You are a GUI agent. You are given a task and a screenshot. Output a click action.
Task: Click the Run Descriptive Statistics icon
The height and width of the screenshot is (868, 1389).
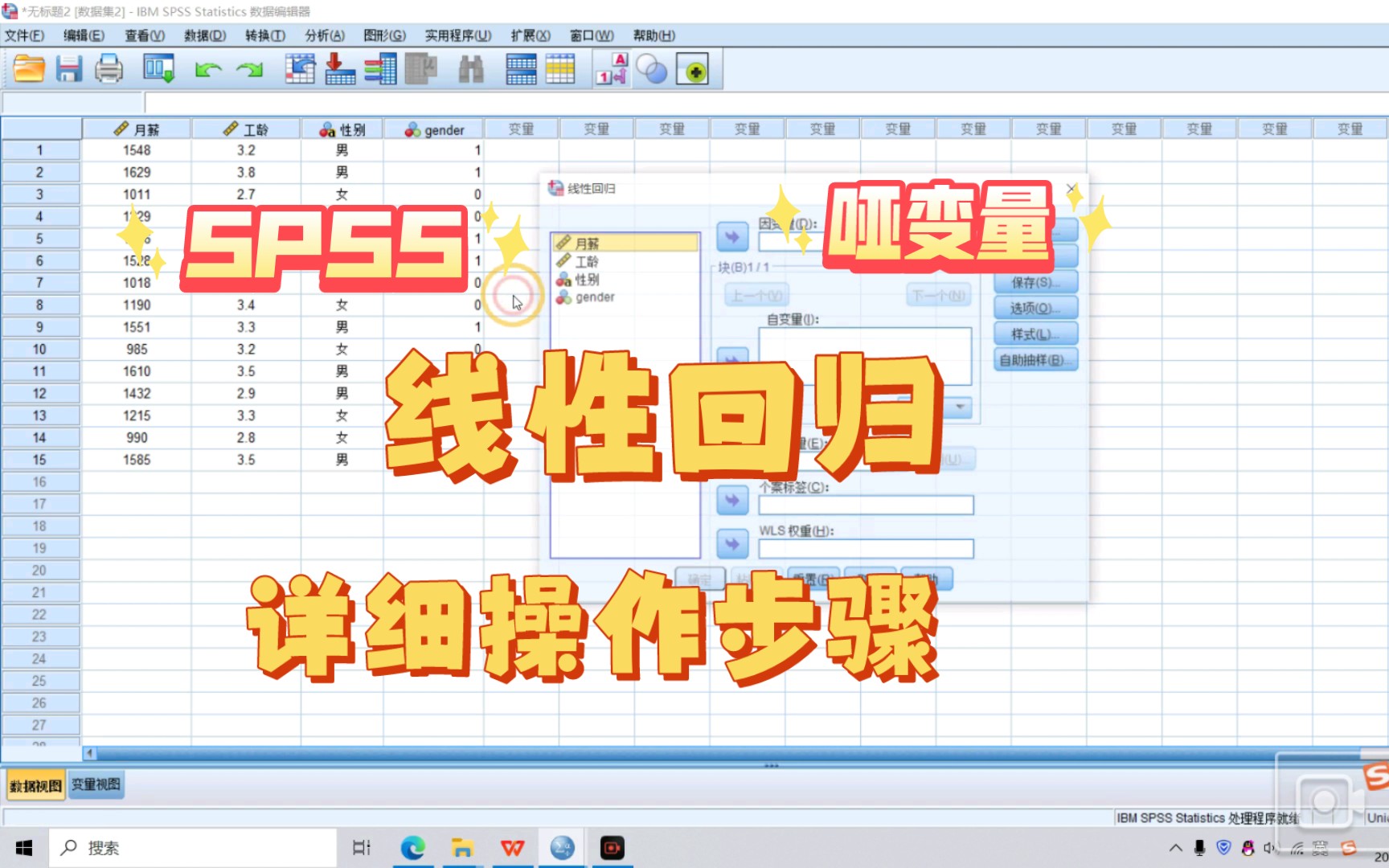[x=420, y=69]
